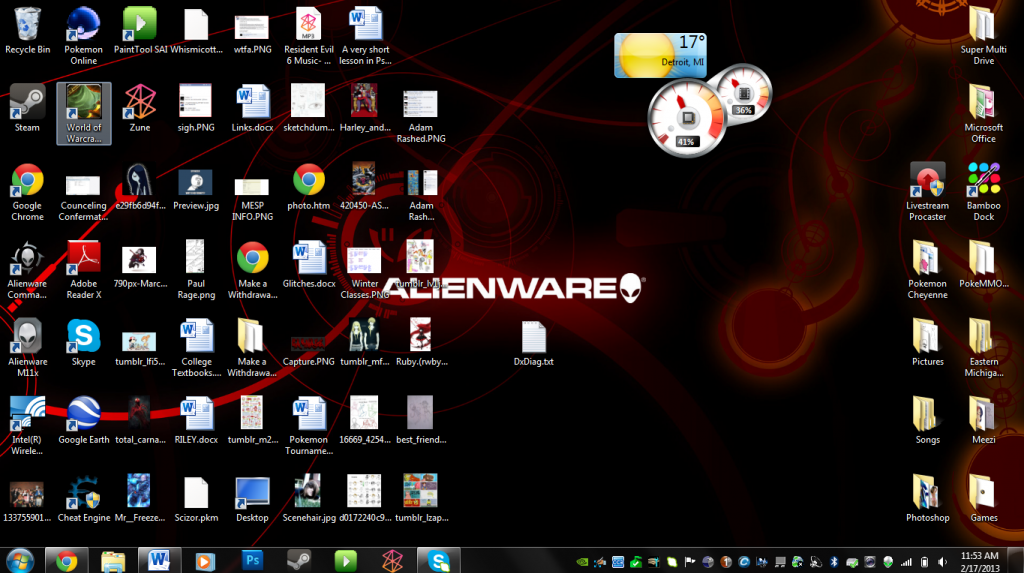Open the Zune taskbar button
1024x573 pixels.
392,561
